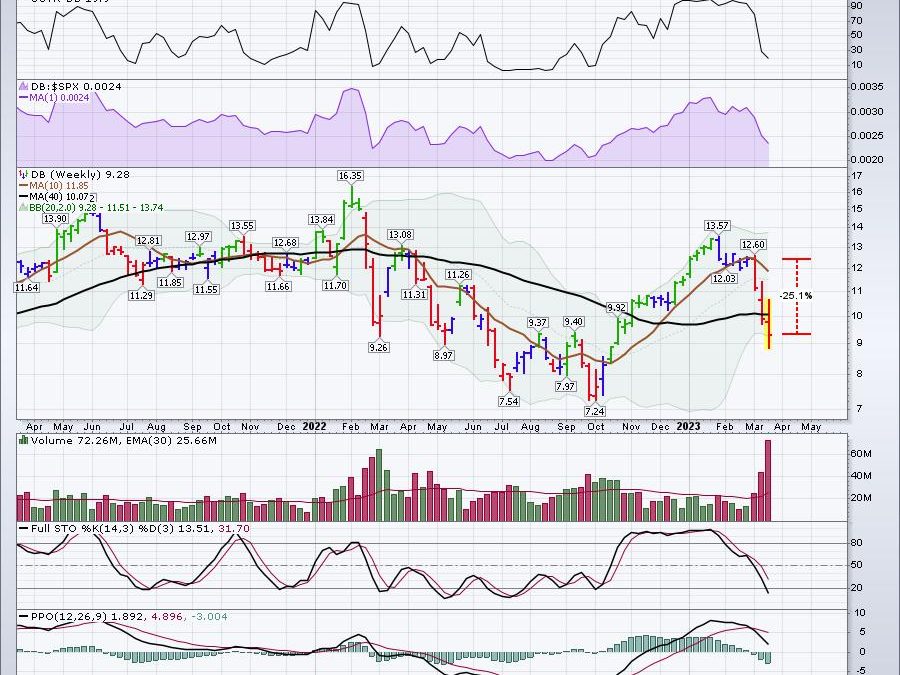Select the 12.68 price label
The width and height of the screenshot is (900, 675).
285,242
